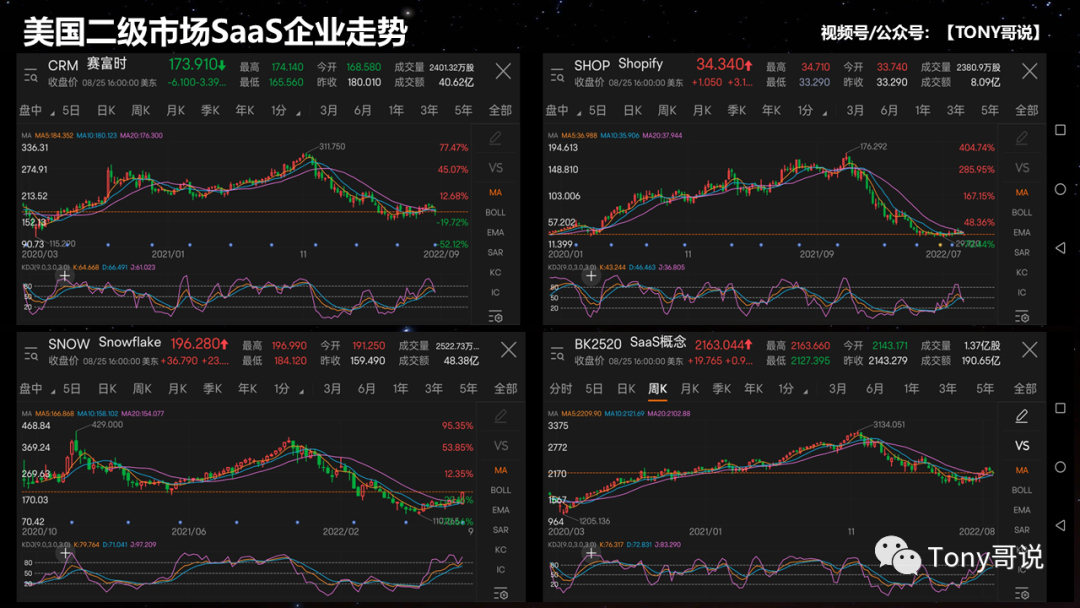Select the pencil draw tool in BK2520 chart

pyautogui.click(x=1021, y=416)
